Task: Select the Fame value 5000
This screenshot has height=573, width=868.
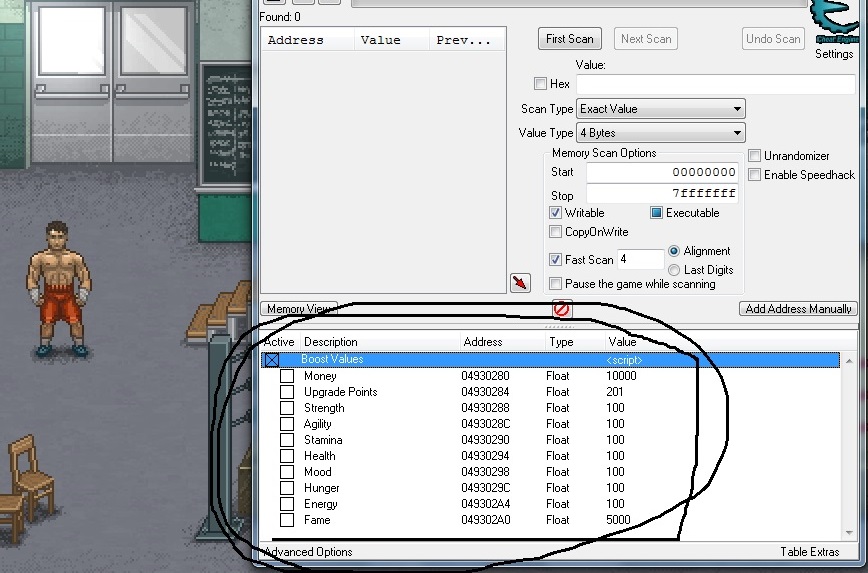Action: [x=618, y=520]
